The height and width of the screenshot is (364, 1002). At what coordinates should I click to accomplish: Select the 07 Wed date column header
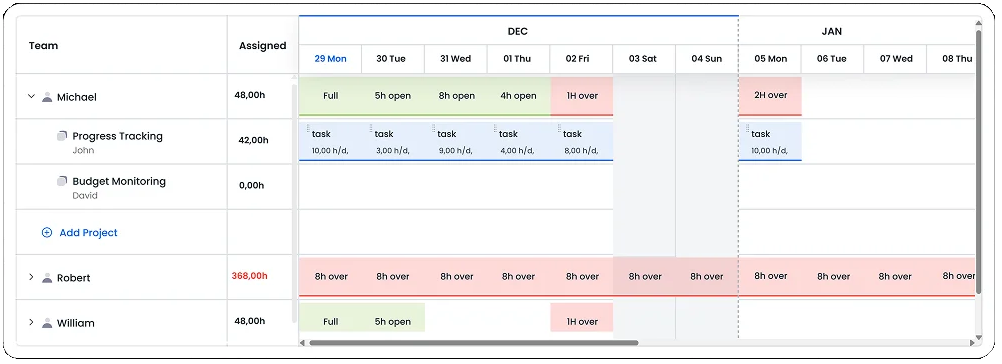click(895, 59)
